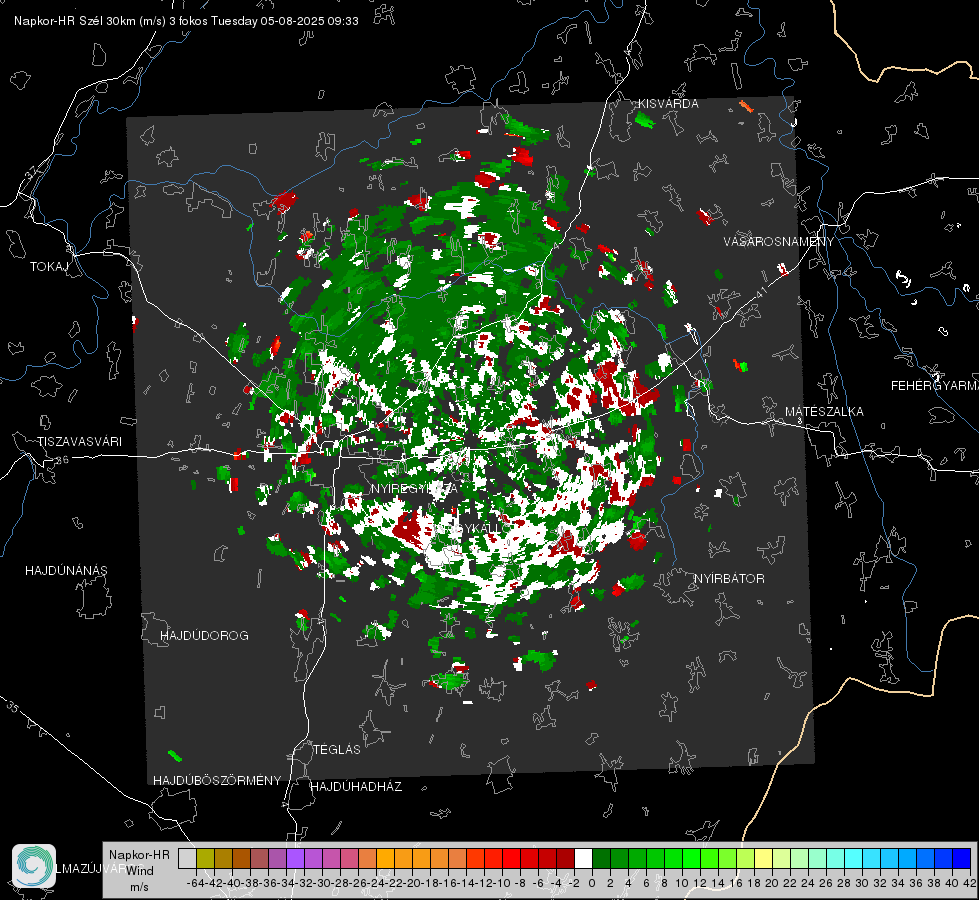
Task: Click the HAJDÚBÖSZÖRMÉNY town label
Action: 217,781
